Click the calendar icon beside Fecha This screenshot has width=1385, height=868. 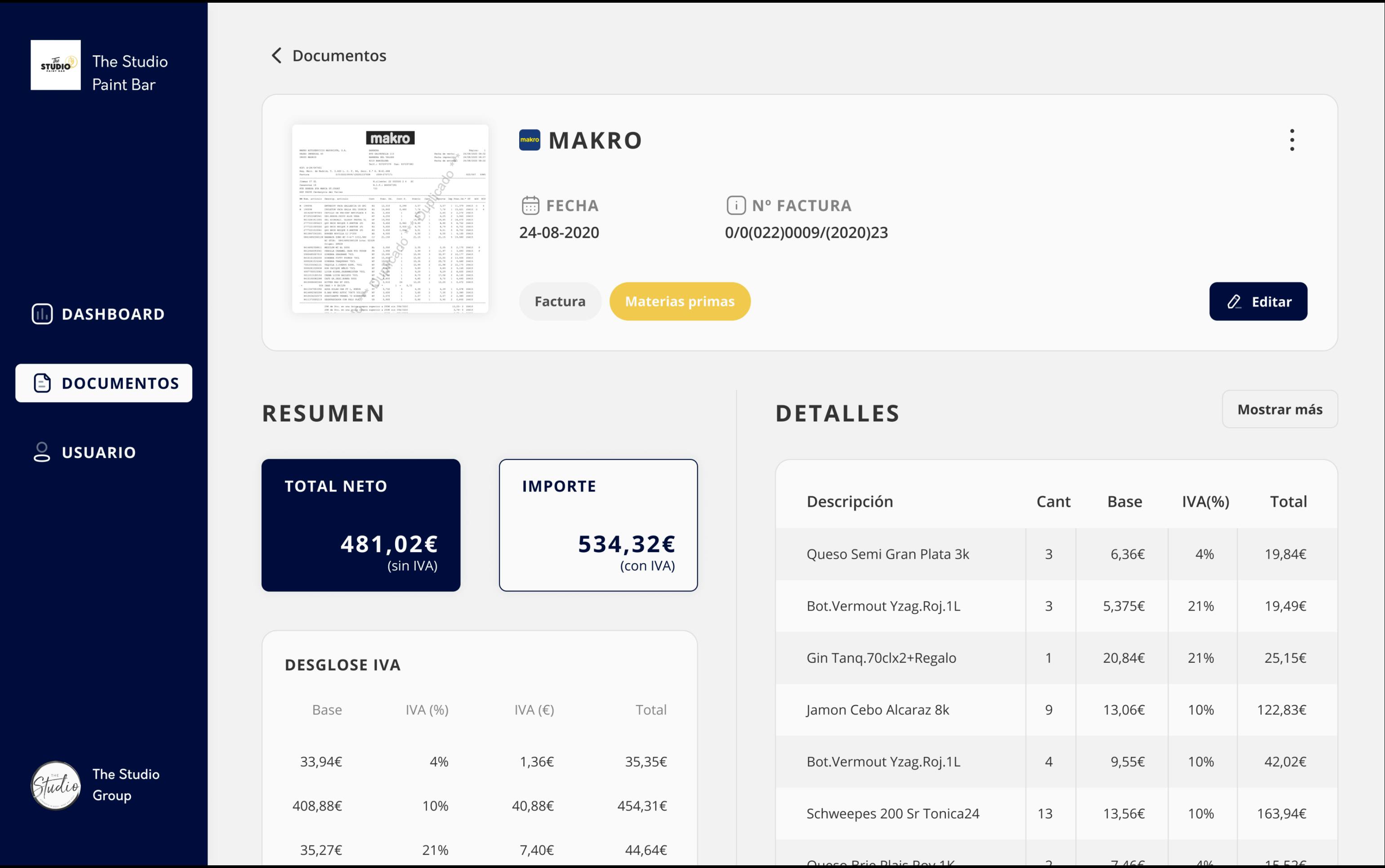530,205
